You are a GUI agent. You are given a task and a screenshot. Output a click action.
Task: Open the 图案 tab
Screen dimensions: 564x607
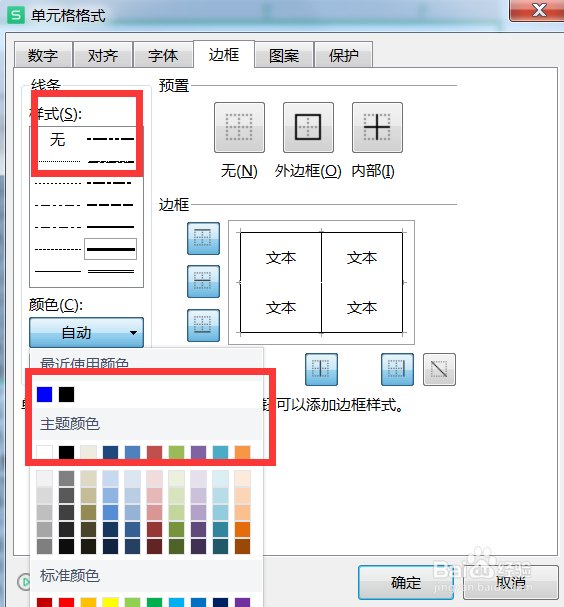click(284, 55)
